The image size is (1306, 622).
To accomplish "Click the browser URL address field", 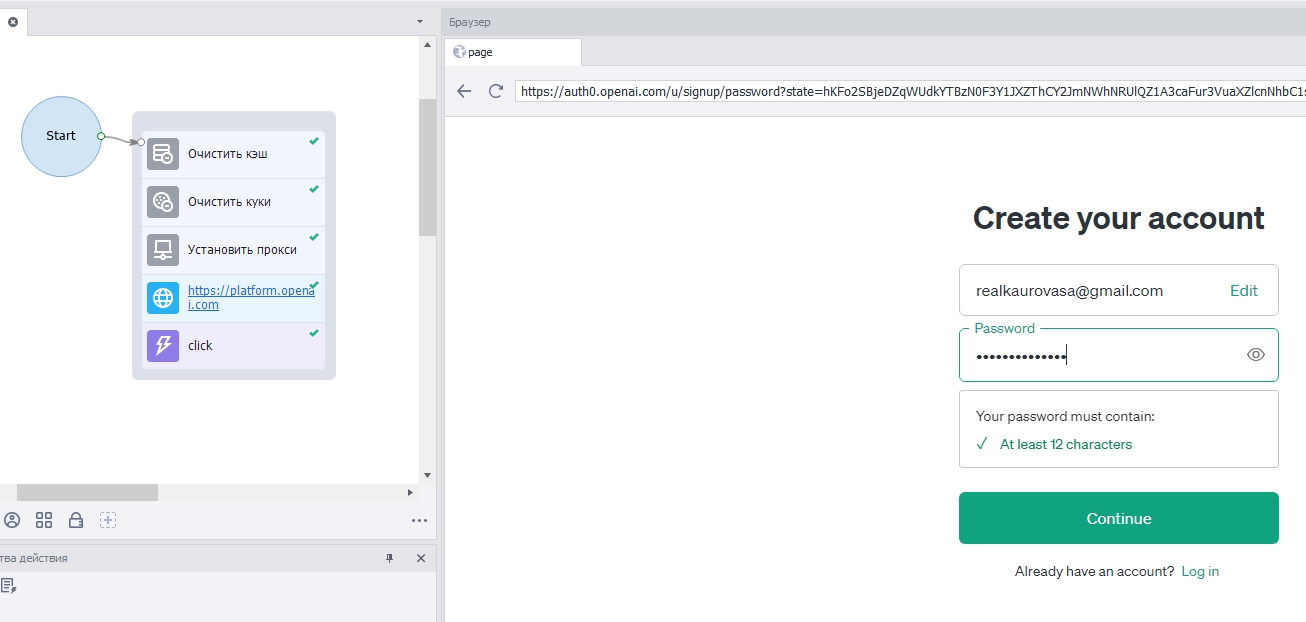I will point(910,91).
